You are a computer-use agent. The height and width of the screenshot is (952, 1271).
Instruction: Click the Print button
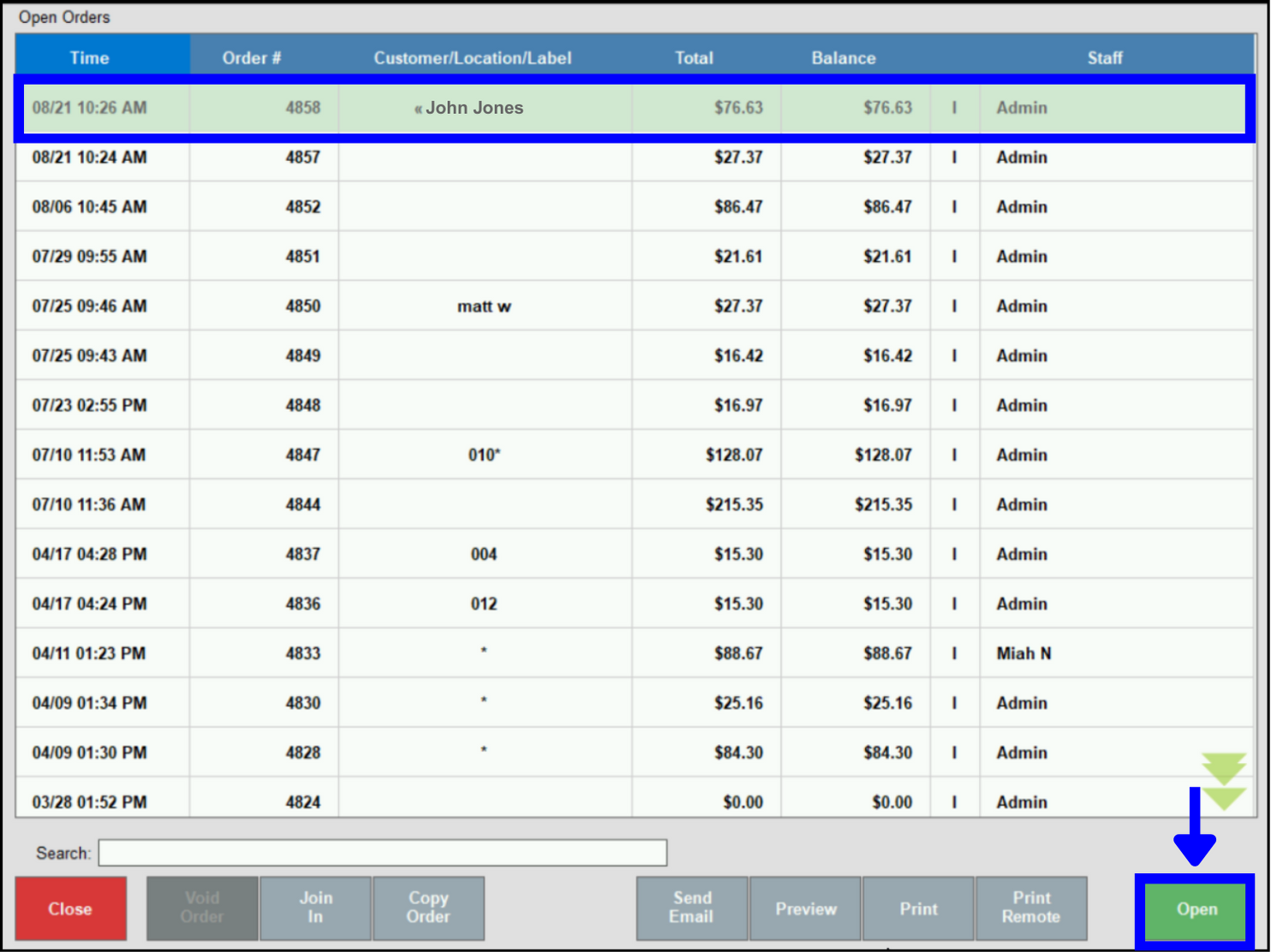(x=918, y=908)
